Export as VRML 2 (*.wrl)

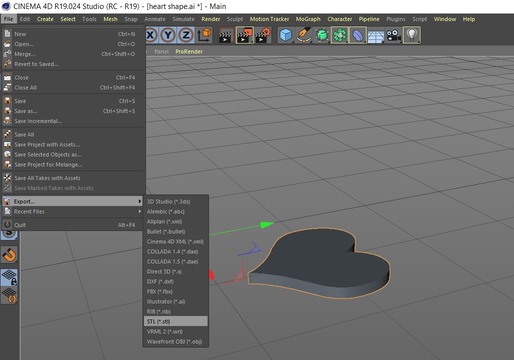tap(176, 331)
